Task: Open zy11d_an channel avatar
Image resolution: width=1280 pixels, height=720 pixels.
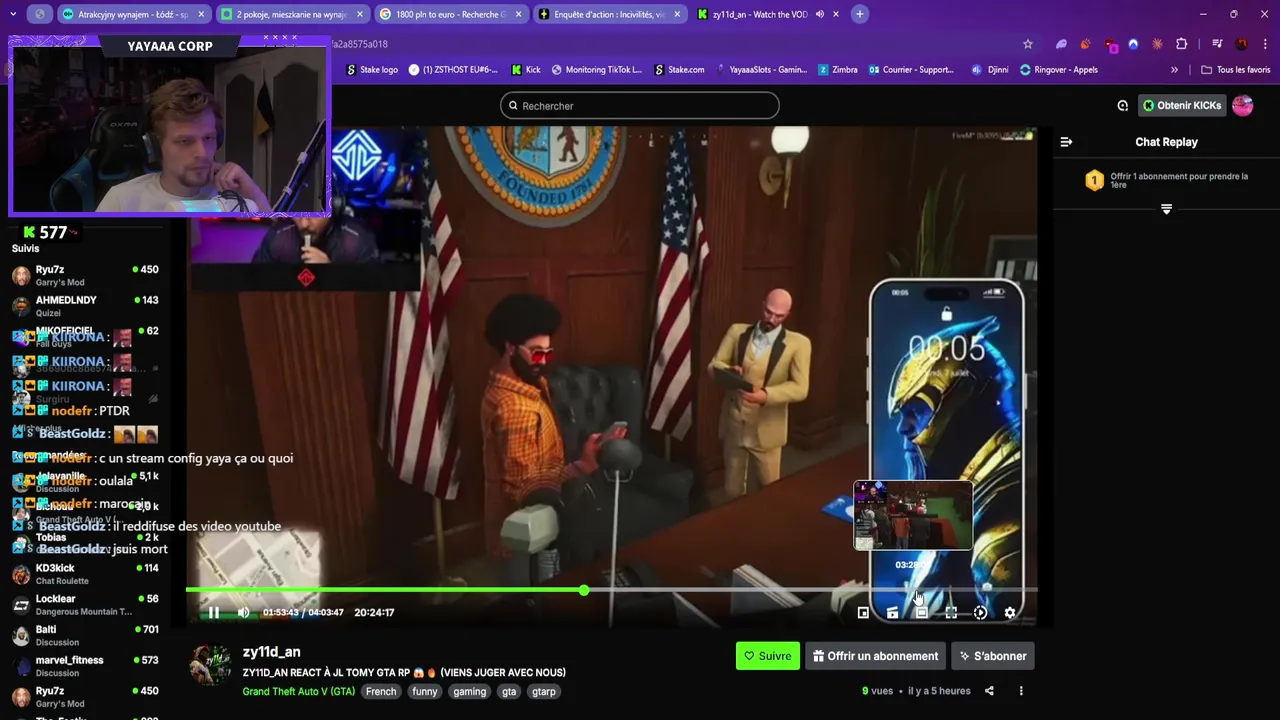Action: 211,665
